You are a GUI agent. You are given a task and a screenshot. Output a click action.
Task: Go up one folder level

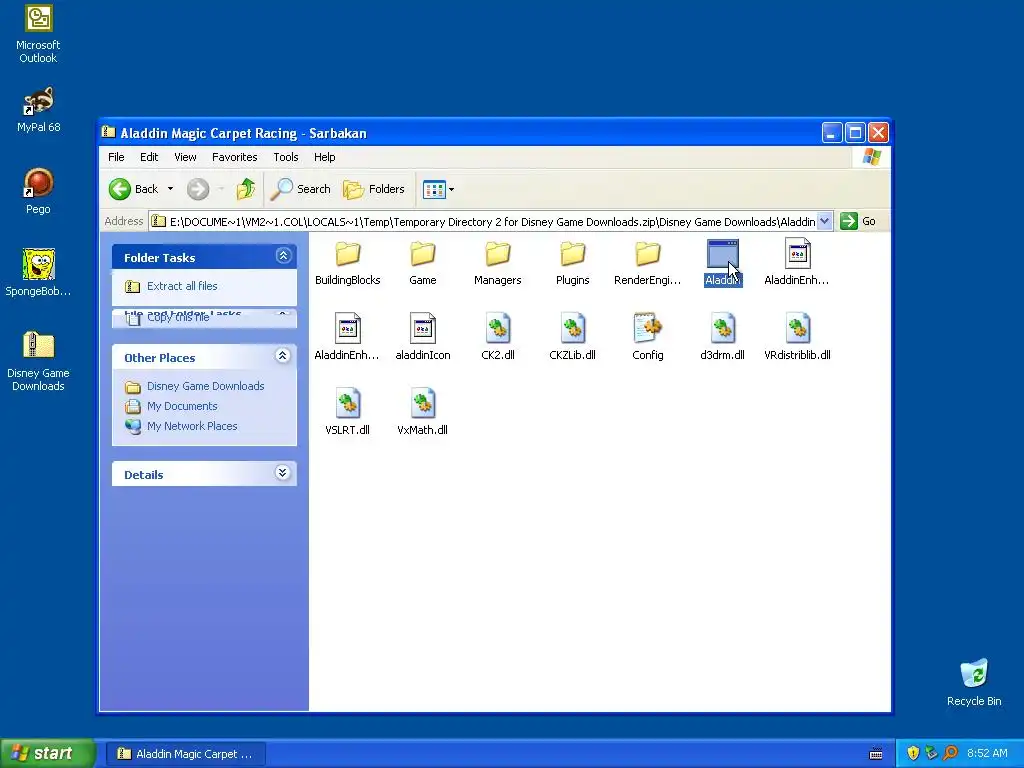tap(246, 189)
